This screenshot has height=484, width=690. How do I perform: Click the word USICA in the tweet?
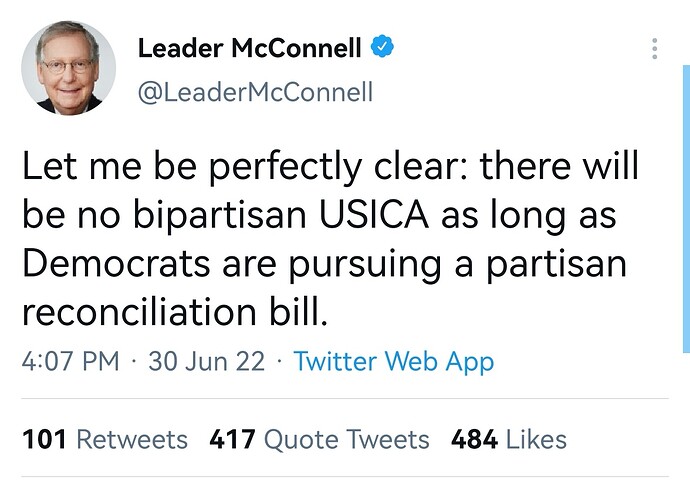pyautogui.click(x=374, y=215)
